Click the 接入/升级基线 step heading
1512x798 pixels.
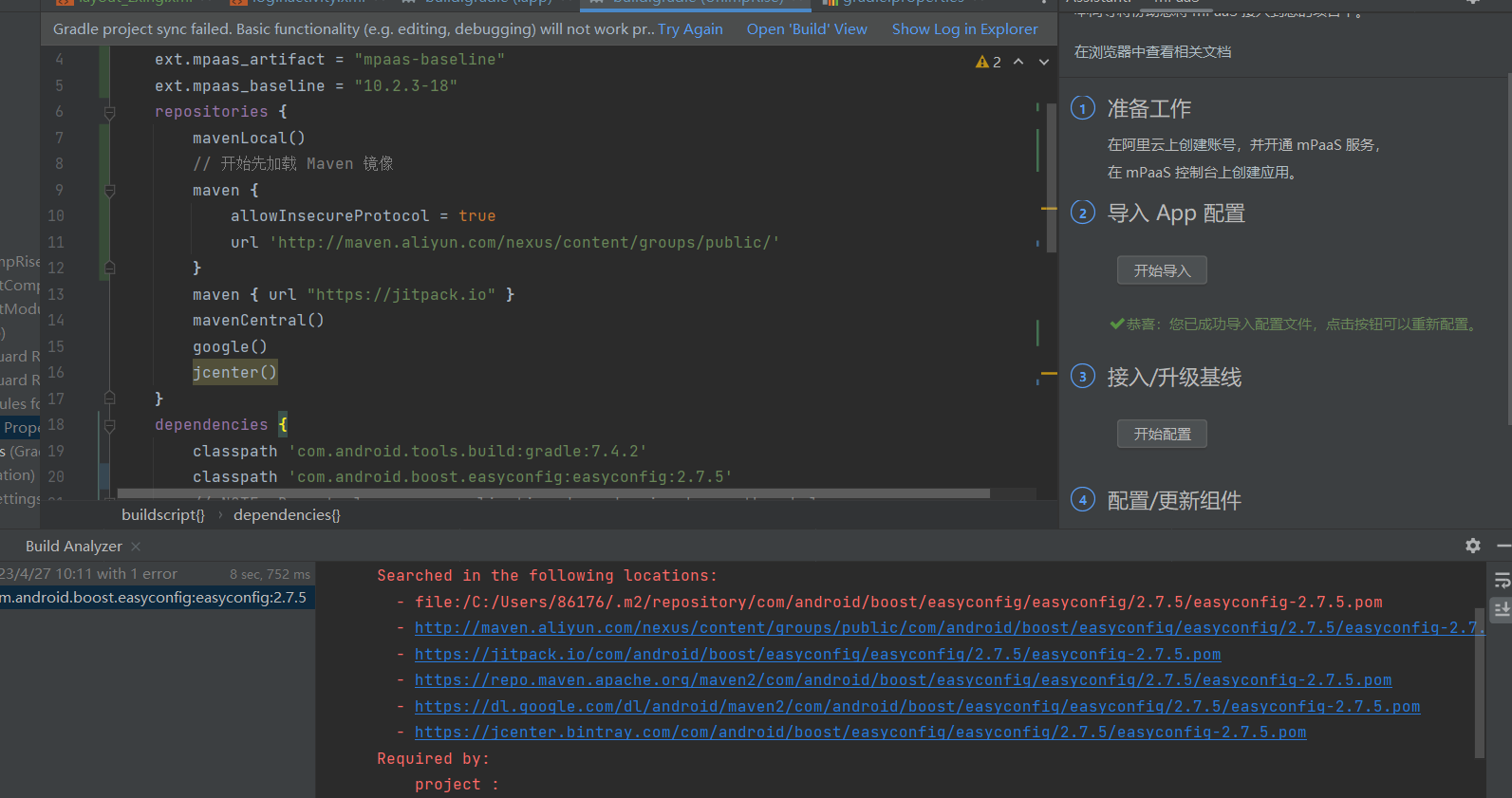[x=1174, y=378]
